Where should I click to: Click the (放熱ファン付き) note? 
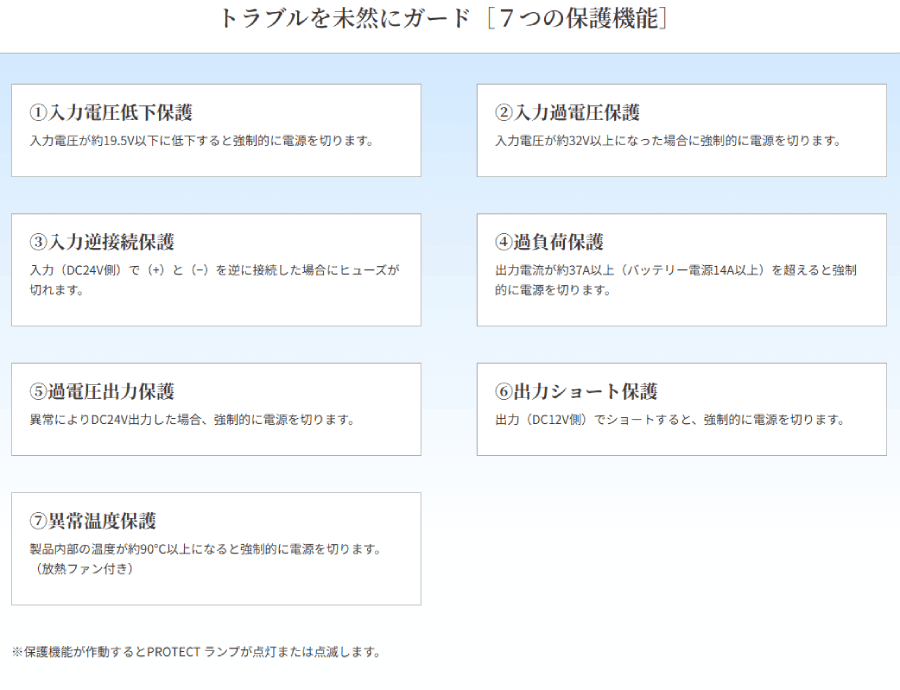(82, 569)
